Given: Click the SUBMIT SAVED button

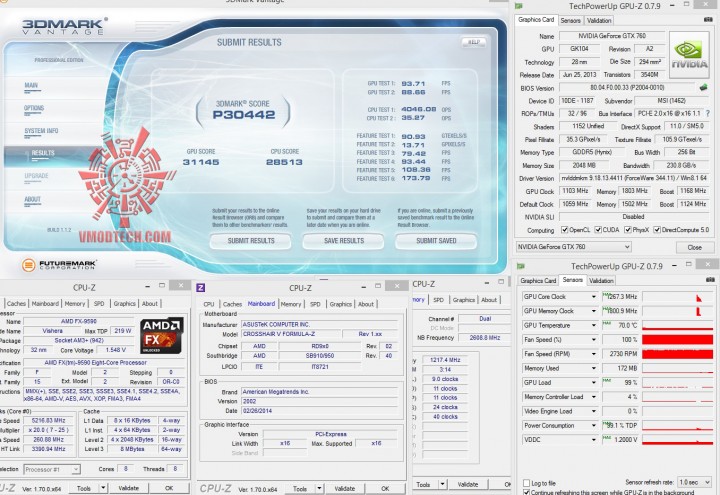Looking at the screenshot, I should coord(436,241).
